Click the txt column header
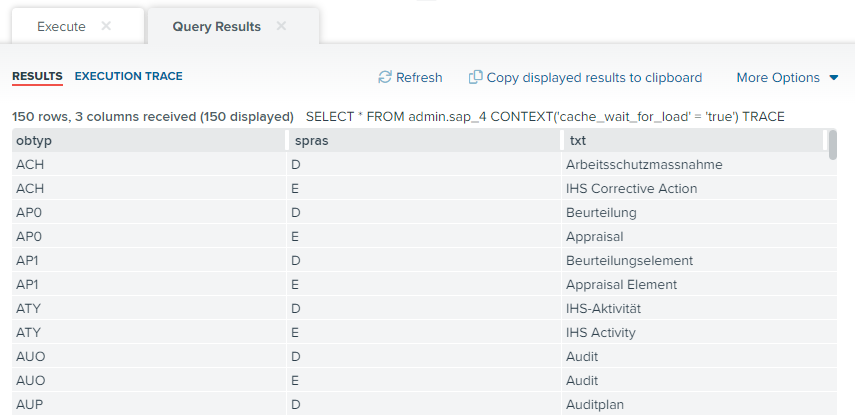855x416 pixels. point(694,141)
